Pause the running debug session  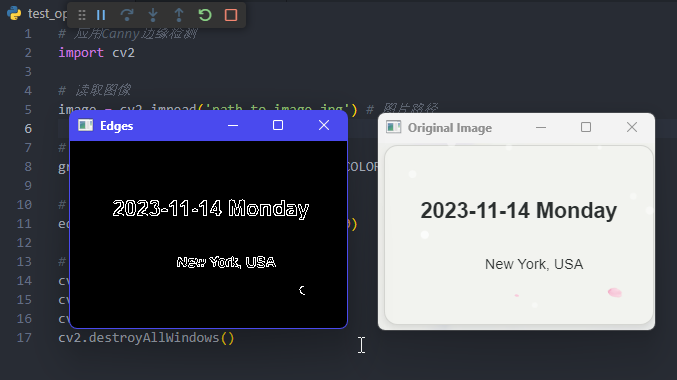click(x=101, y=15)
